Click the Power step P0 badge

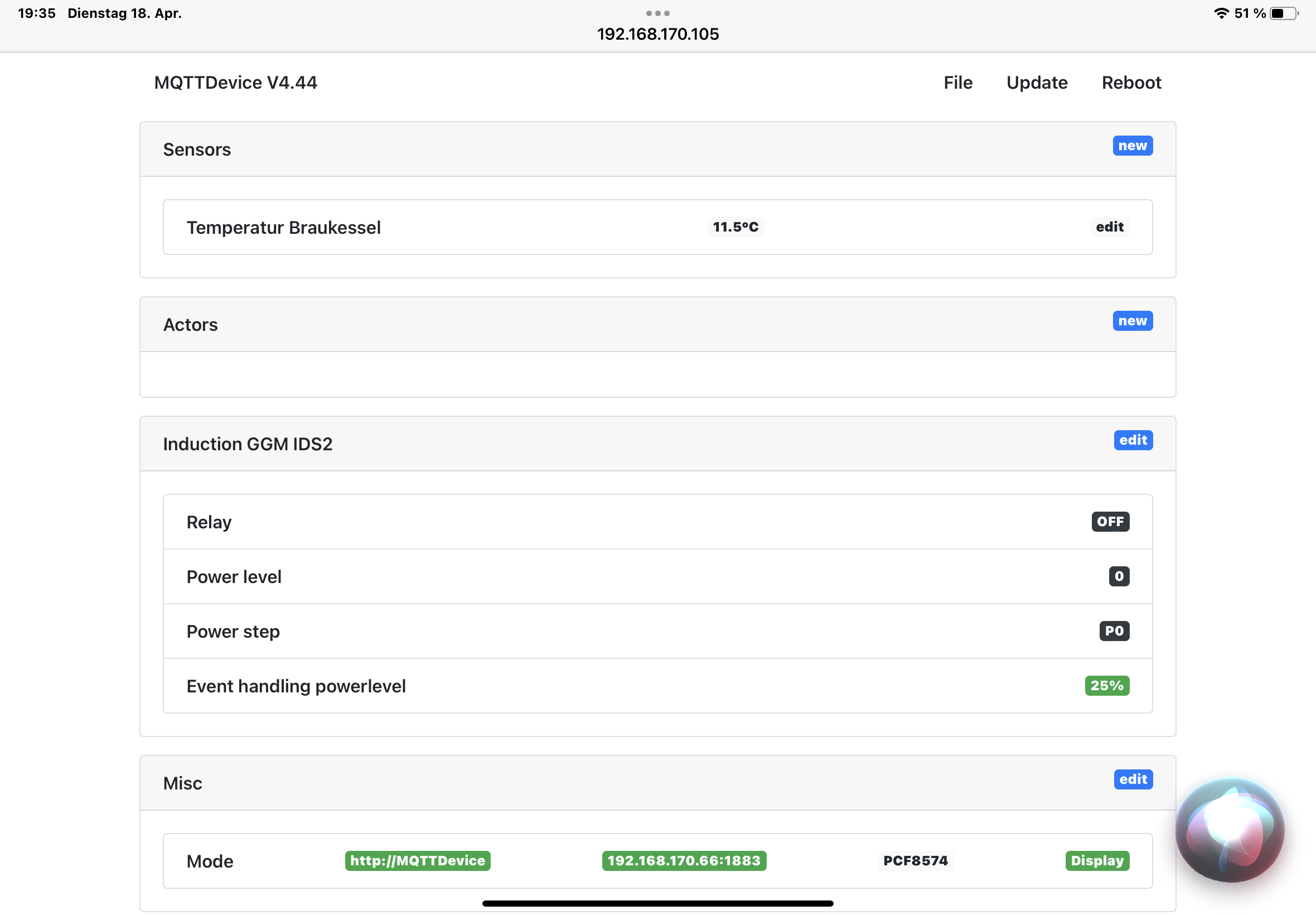(1114, 631)
